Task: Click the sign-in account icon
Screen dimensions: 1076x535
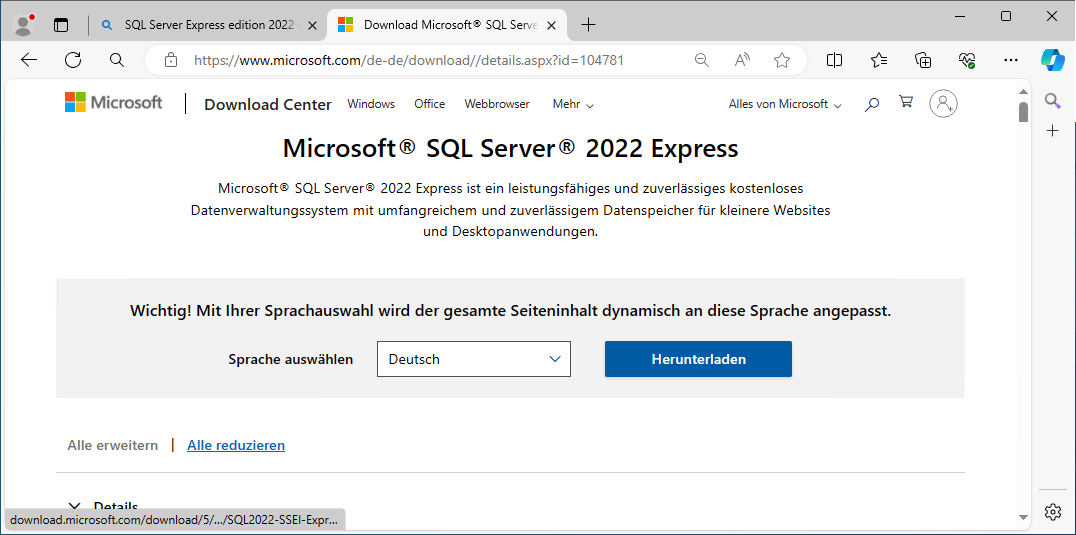Action: (x=944, y=103)
